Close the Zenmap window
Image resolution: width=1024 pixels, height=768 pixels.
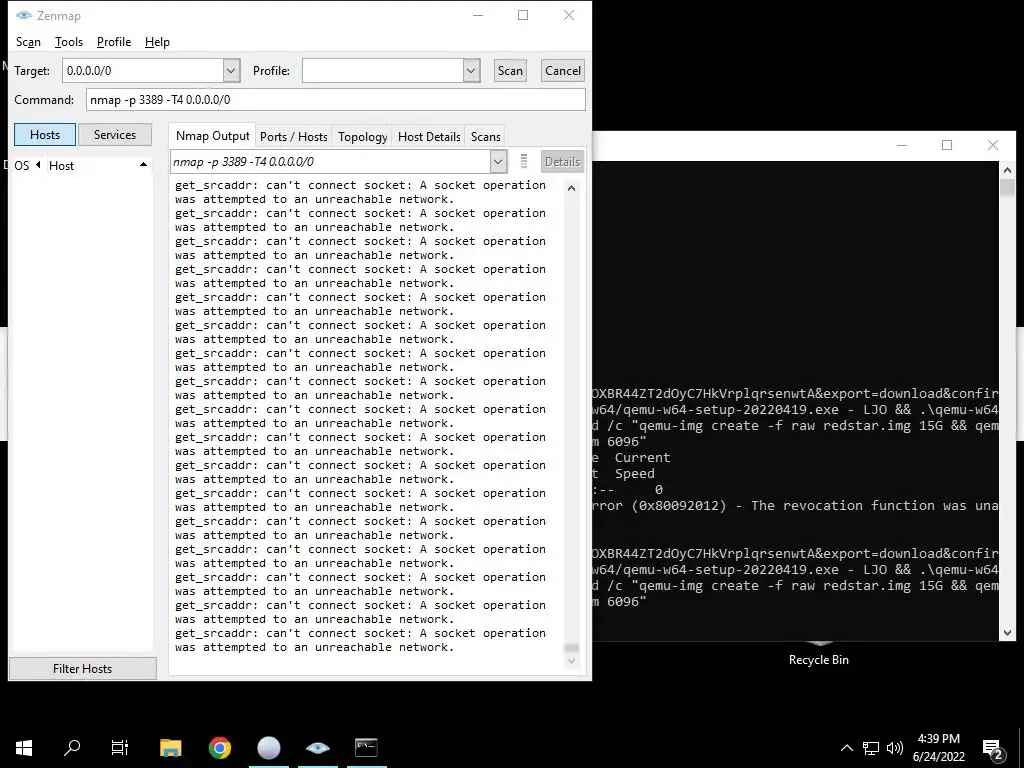[569, 15]
